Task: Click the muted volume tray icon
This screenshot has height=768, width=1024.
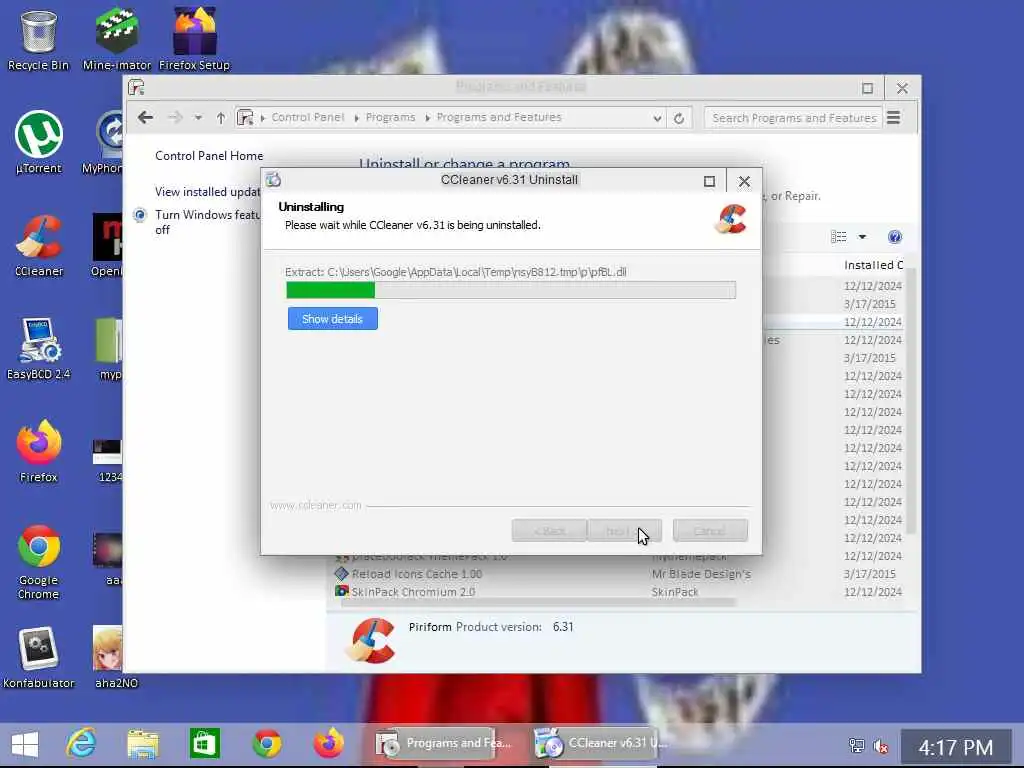Action: 881,746
